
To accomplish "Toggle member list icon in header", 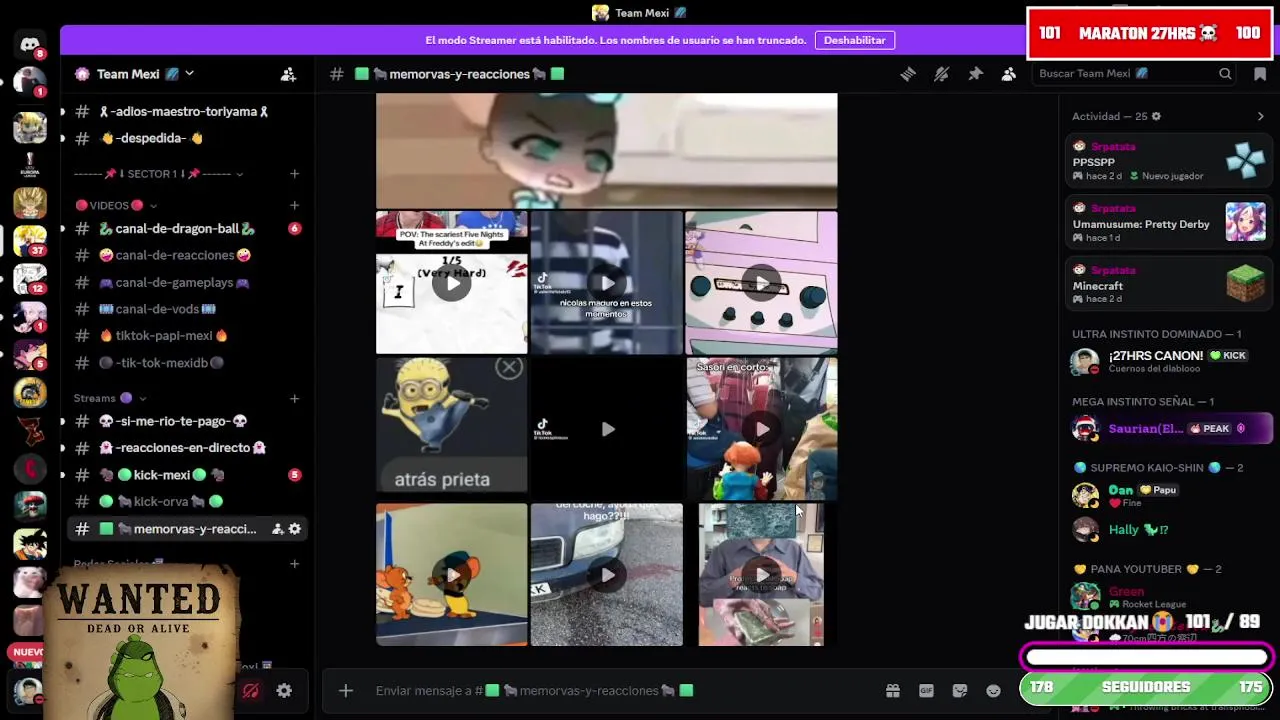I will [x=1009, y=74].
